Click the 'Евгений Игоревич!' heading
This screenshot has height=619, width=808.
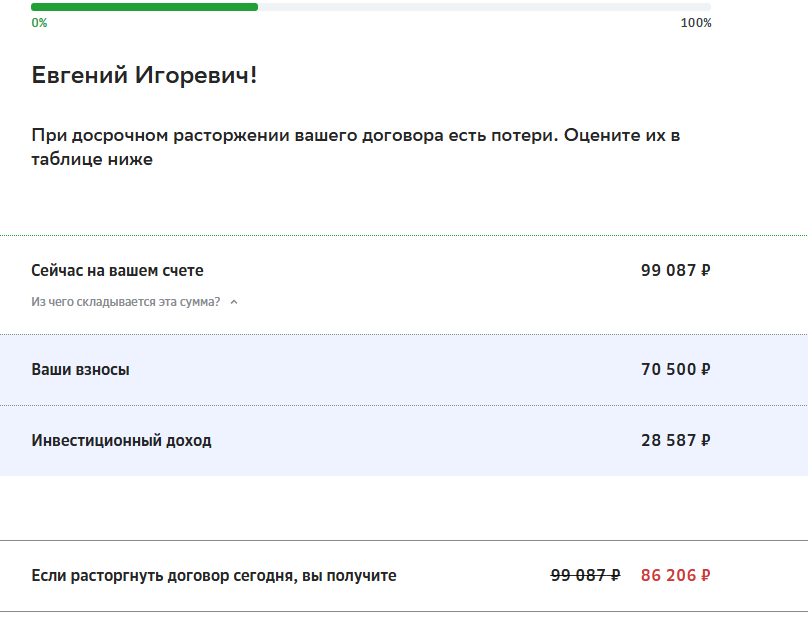144,75
